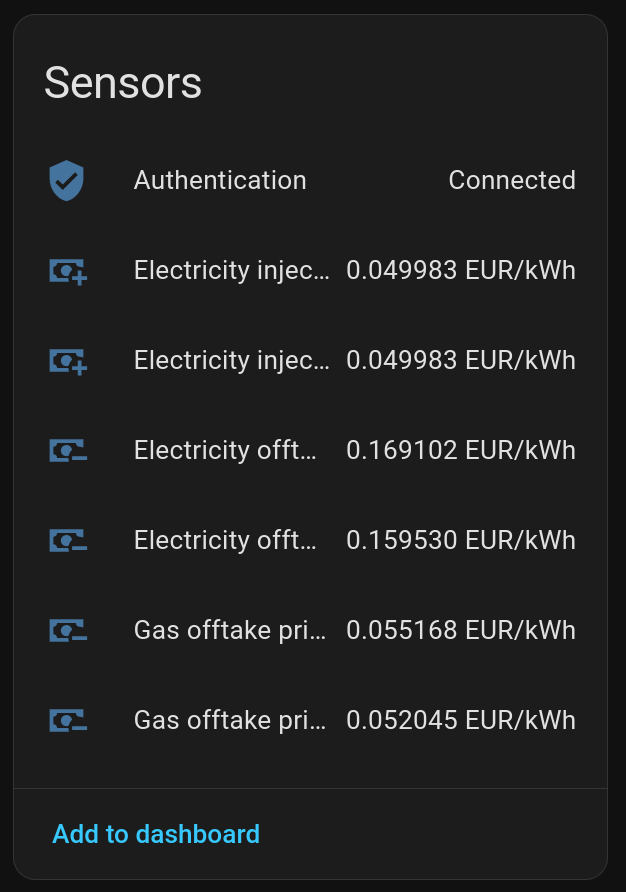The height and width of the screenshot is (892, 626).
Task: Click the 0.169102 EUR/kWh value
Action: coord(461,451)
